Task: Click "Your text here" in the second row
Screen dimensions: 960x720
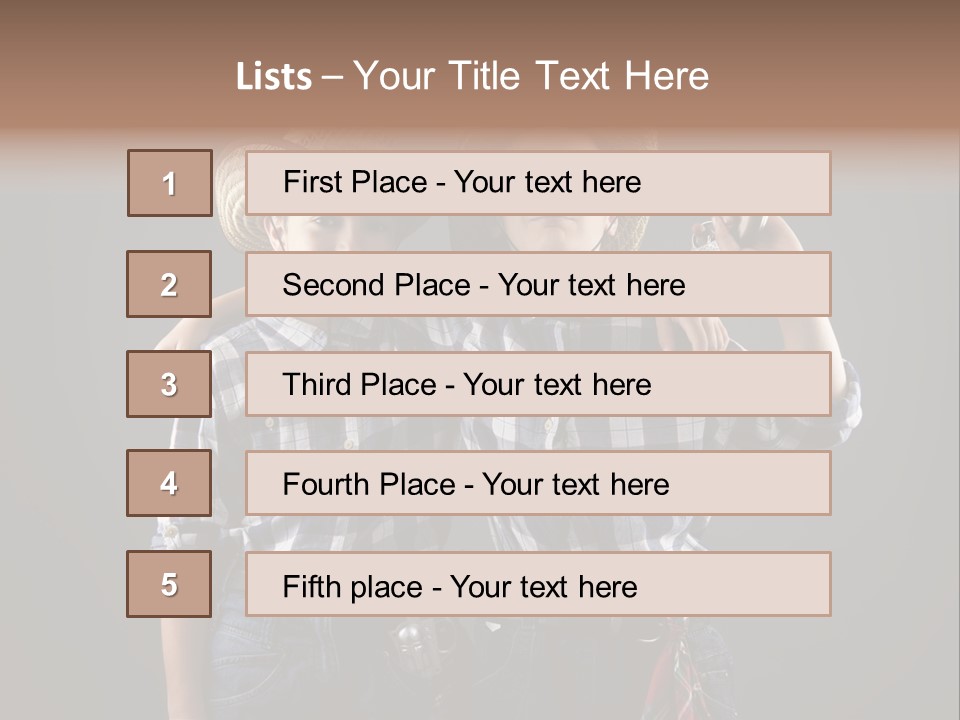Action: [591, 285]
